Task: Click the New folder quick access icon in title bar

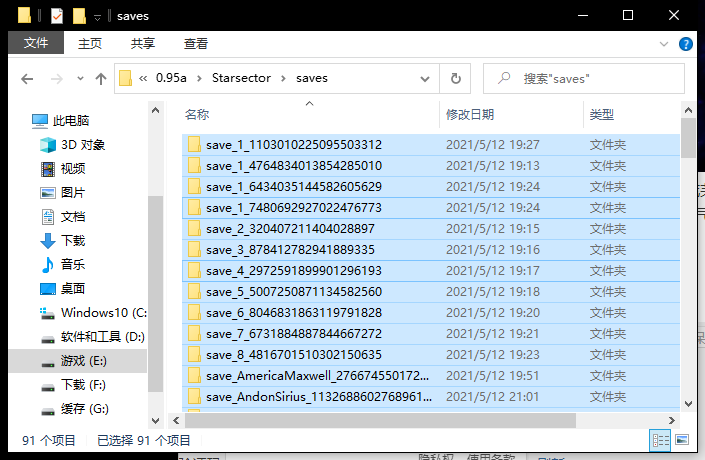Action: coord(79,16)
